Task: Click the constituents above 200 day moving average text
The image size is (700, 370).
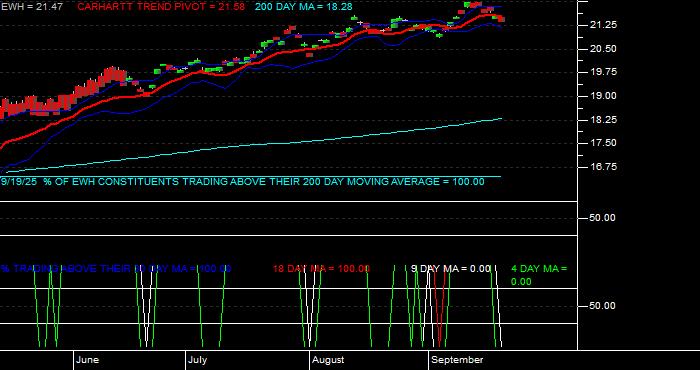Action: coord(242,182)
